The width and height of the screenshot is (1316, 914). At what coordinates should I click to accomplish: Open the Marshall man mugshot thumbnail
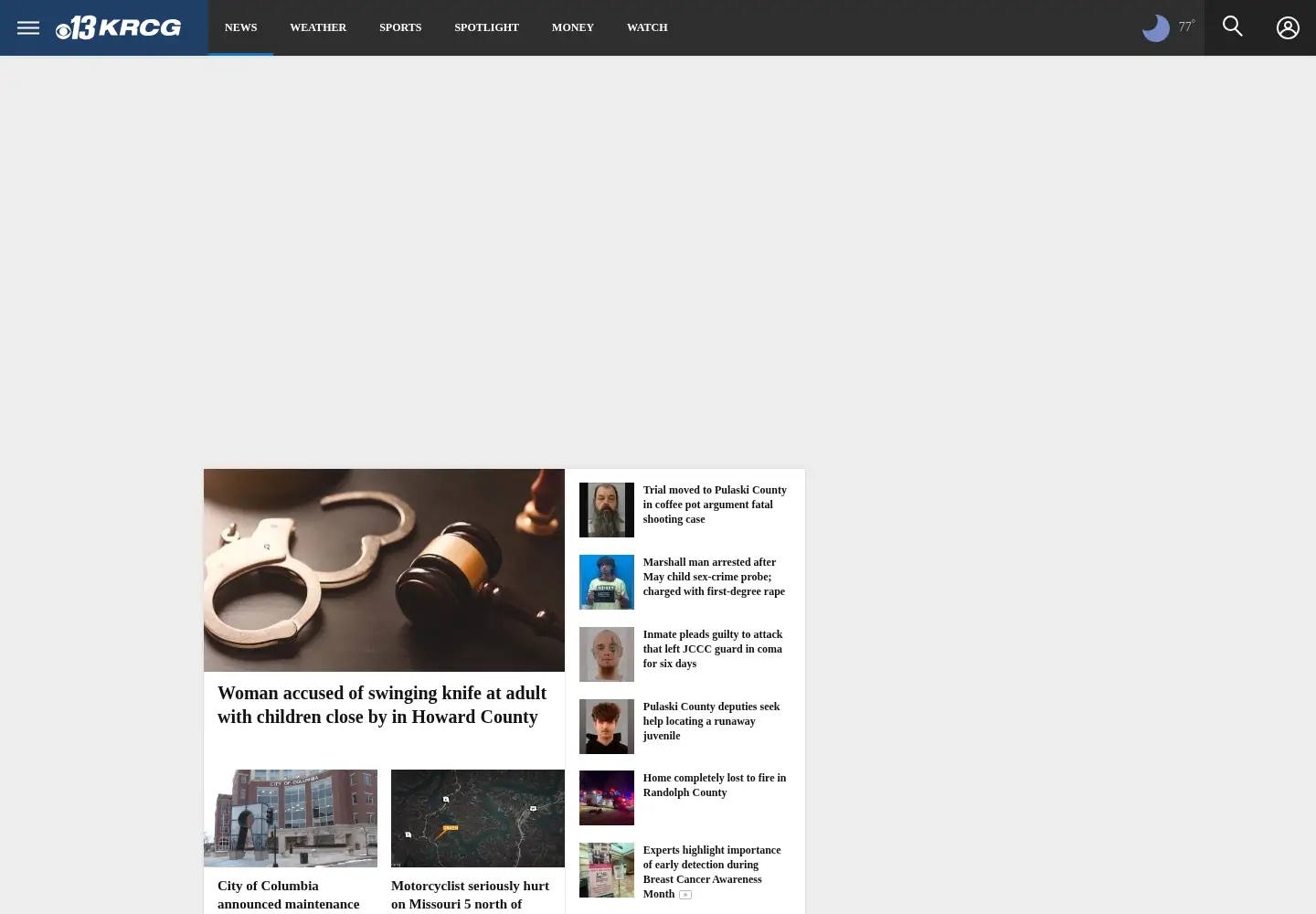click(x=607, y=582)
